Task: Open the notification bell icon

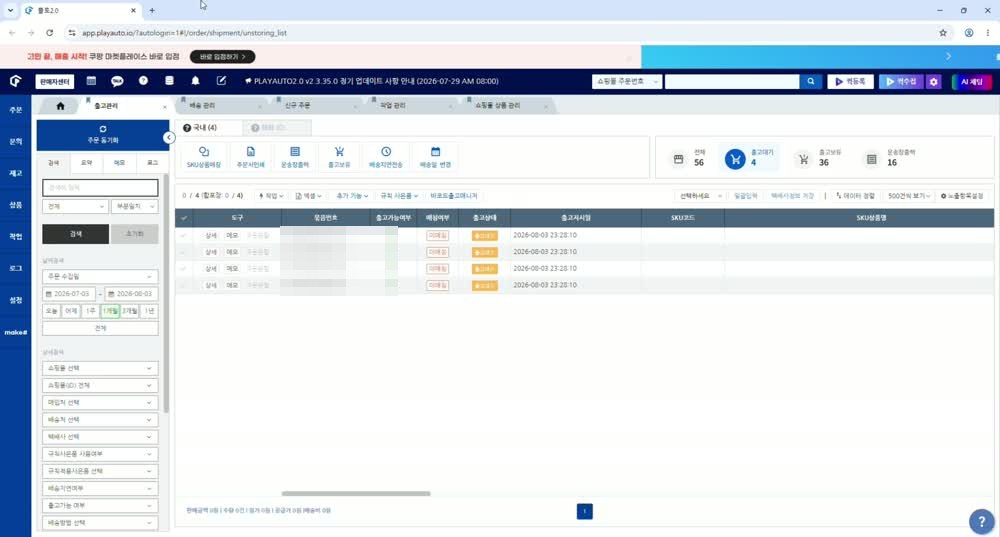Action: click(195, 81)
